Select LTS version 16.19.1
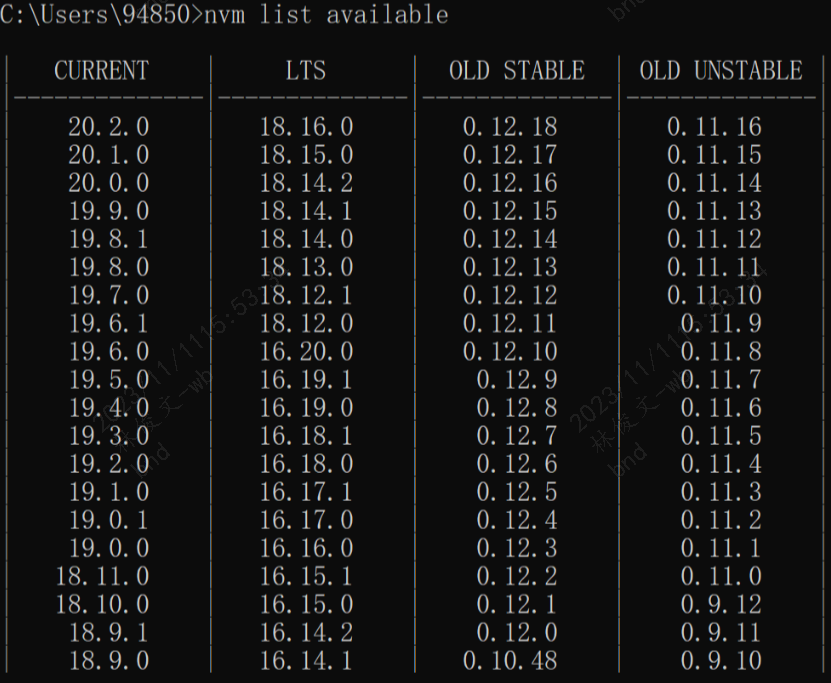 pyautogui.click(x=306, y=380)
